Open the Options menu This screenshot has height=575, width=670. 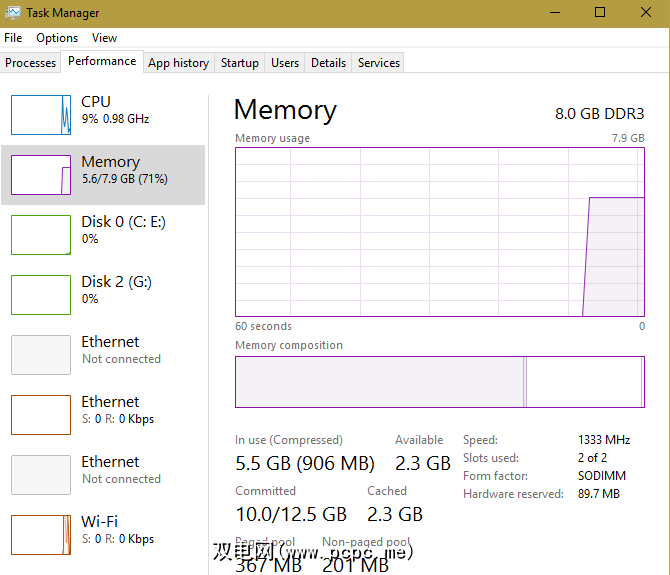pos(57,38)
